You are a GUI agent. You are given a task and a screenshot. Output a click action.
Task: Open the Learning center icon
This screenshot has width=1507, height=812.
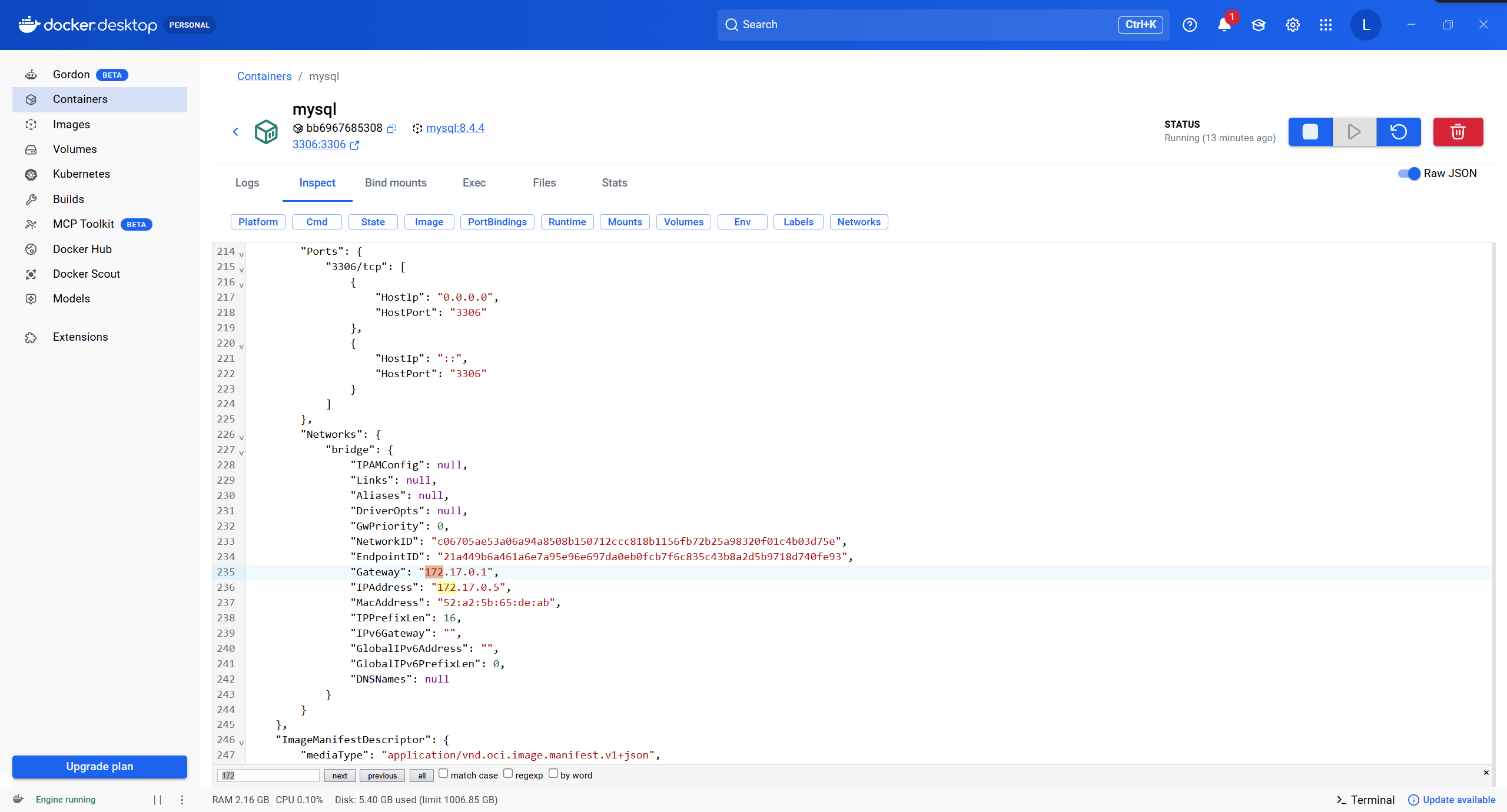(x=1259, y=25)
